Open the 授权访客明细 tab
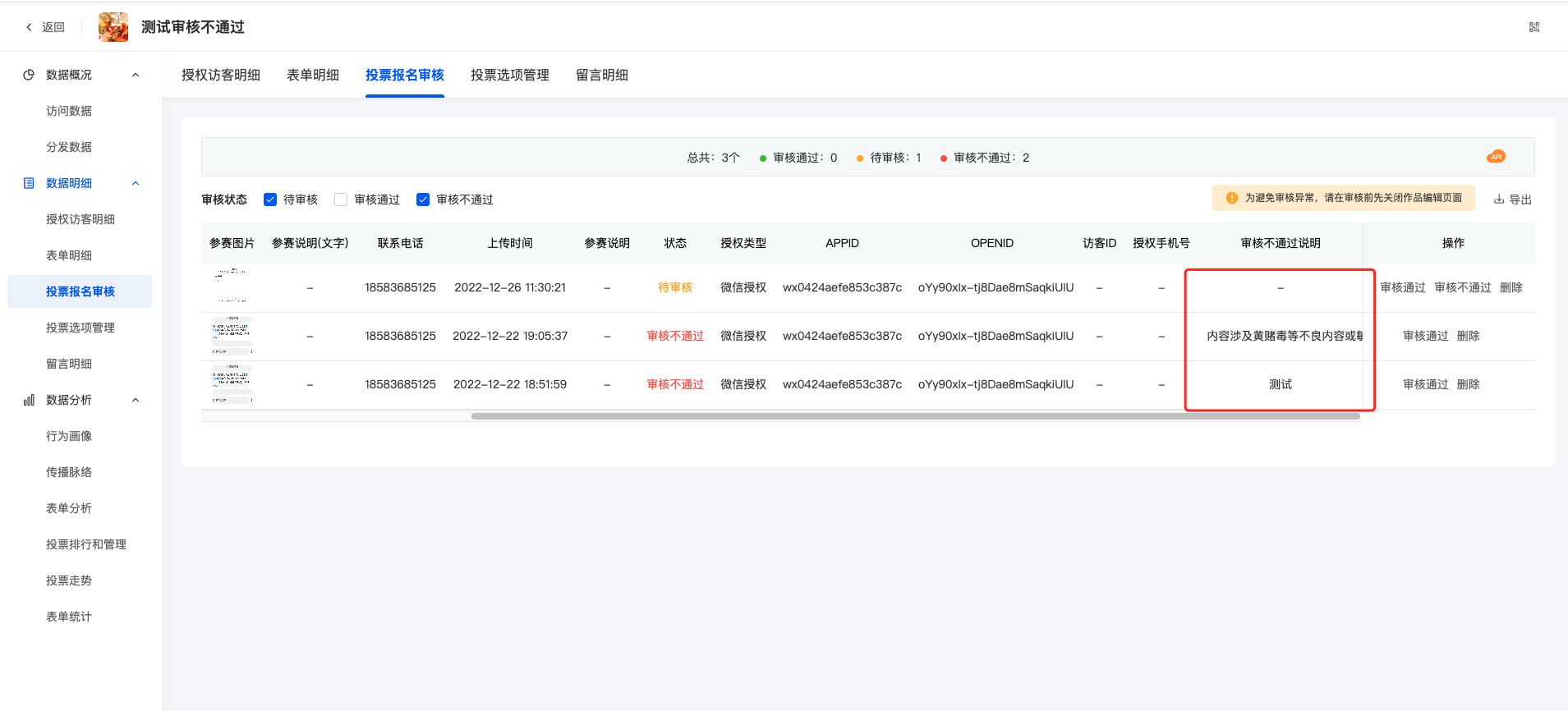The height and width of the screenshot is (711, 1568). 220,75
